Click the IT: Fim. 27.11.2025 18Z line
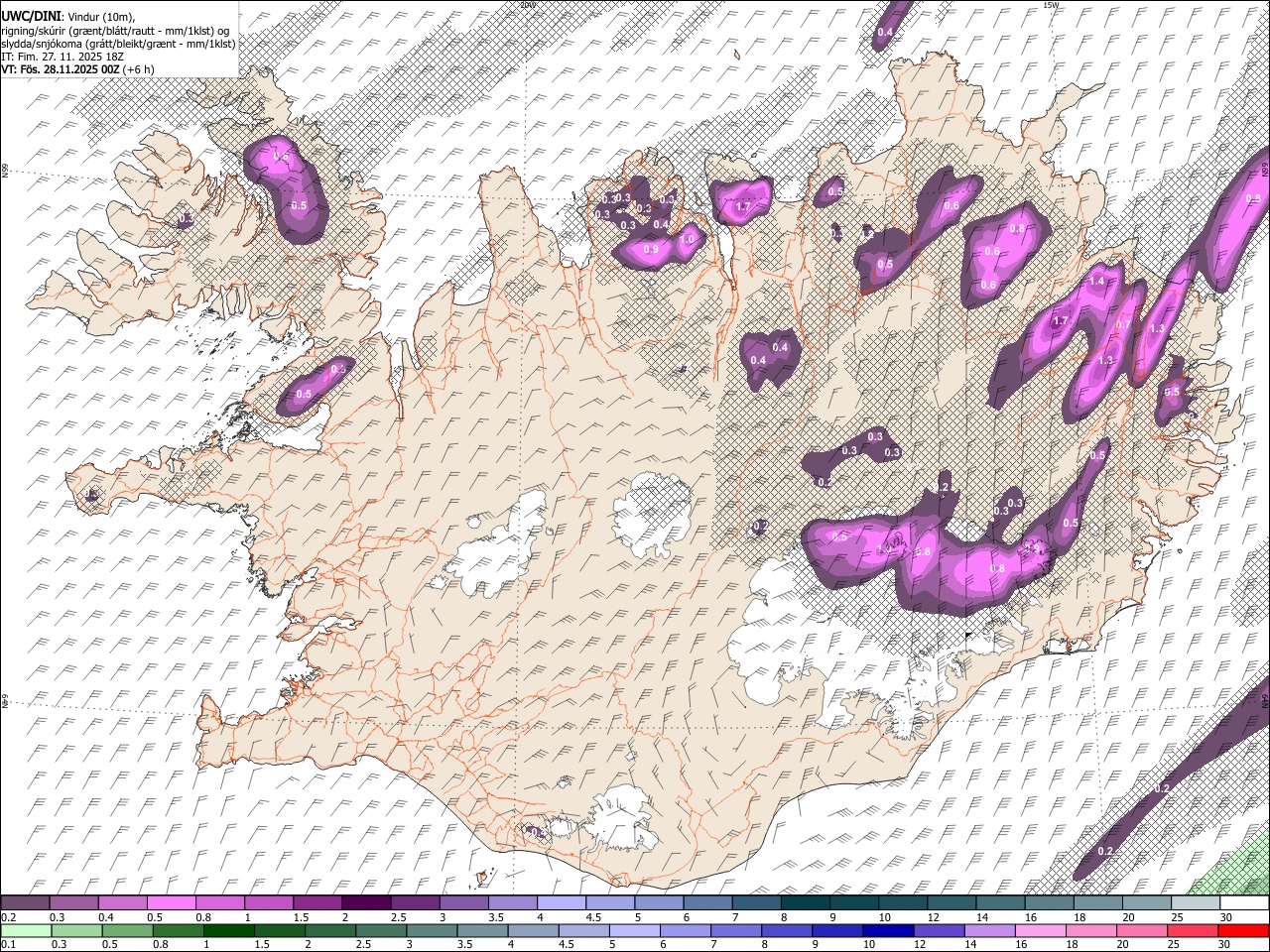 [x=63, y=57]
